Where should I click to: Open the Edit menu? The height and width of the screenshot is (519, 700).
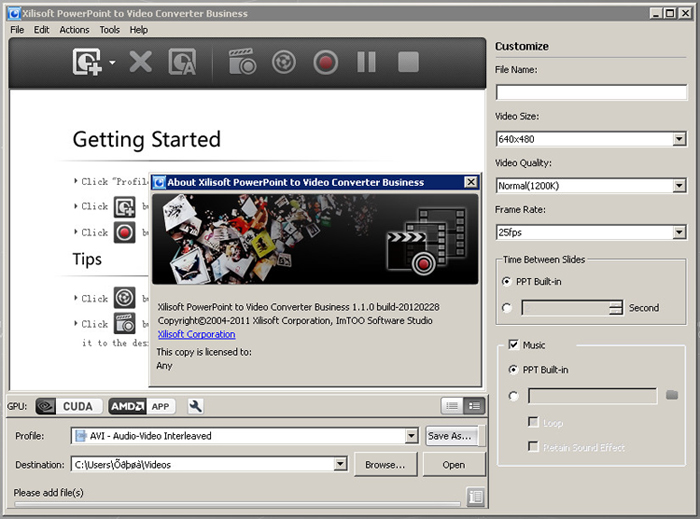click(42, 30)
